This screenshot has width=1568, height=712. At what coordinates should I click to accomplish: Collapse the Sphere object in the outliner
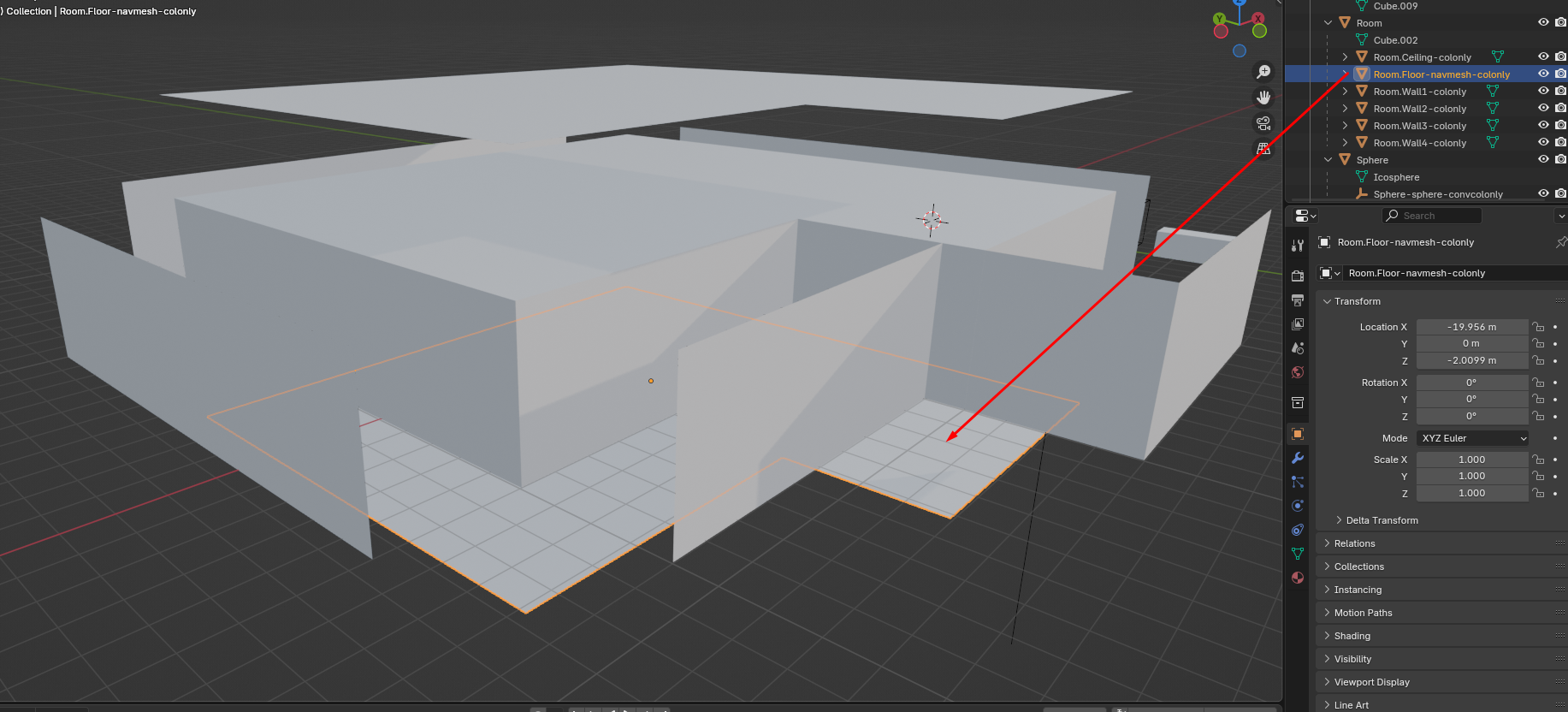(x=1328, y=160)
